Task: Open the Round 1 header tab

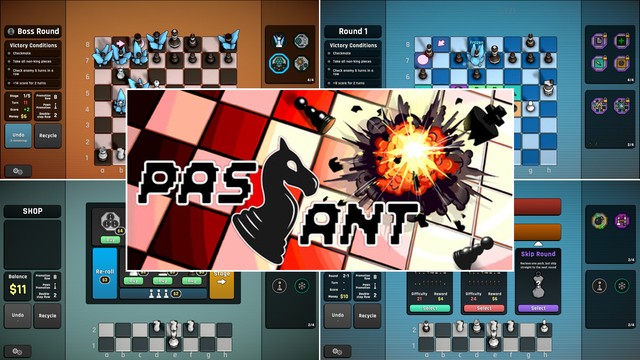Action: (353, 31)
